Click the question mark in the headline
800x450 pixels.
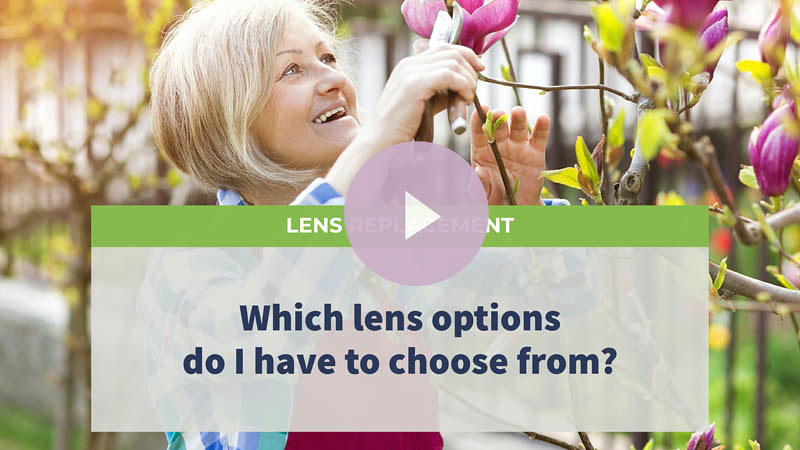[x=608, y=360]
